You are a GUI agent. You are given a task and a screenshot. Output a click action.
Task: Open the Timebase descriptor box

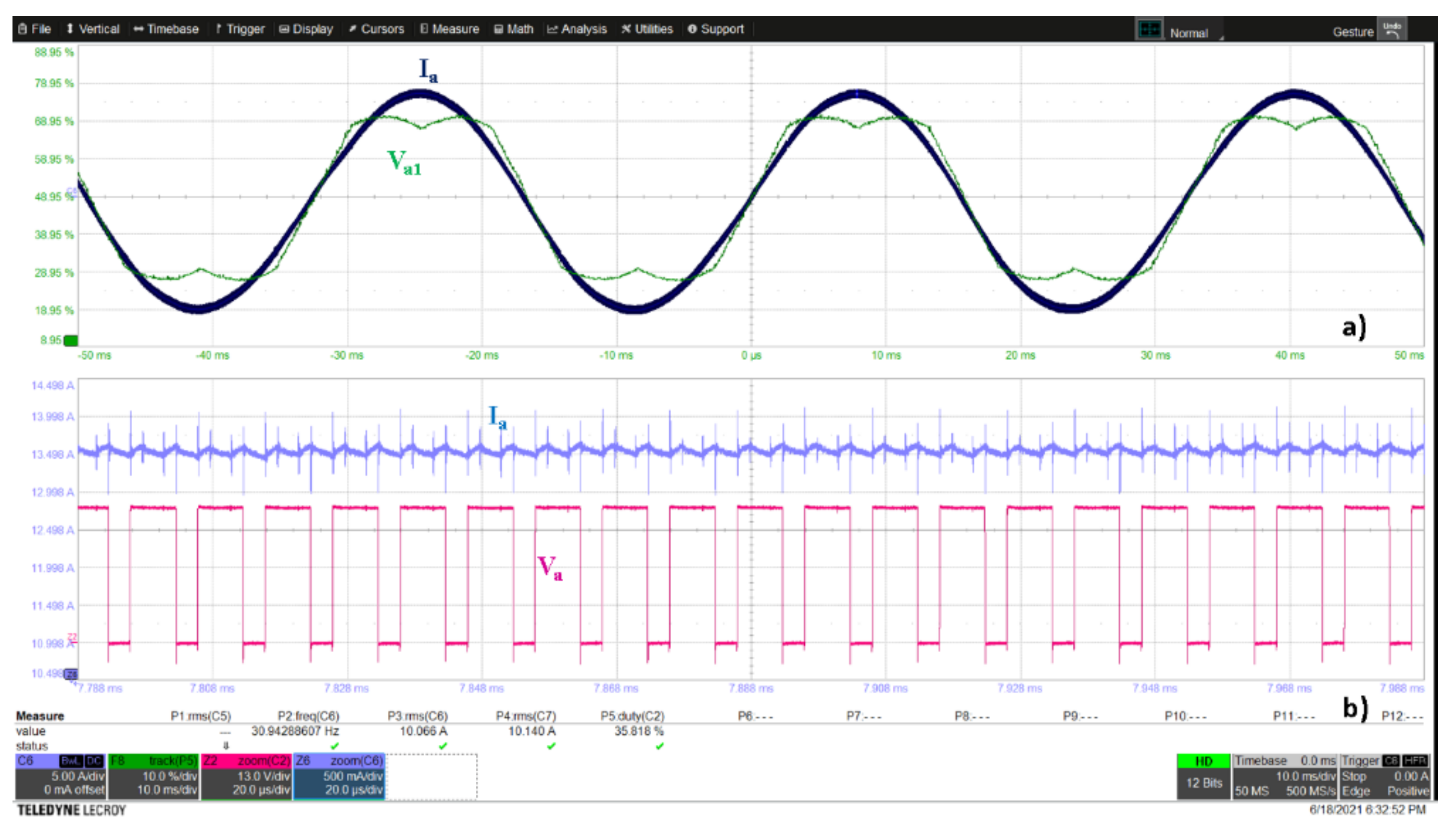coord(1285,777)
